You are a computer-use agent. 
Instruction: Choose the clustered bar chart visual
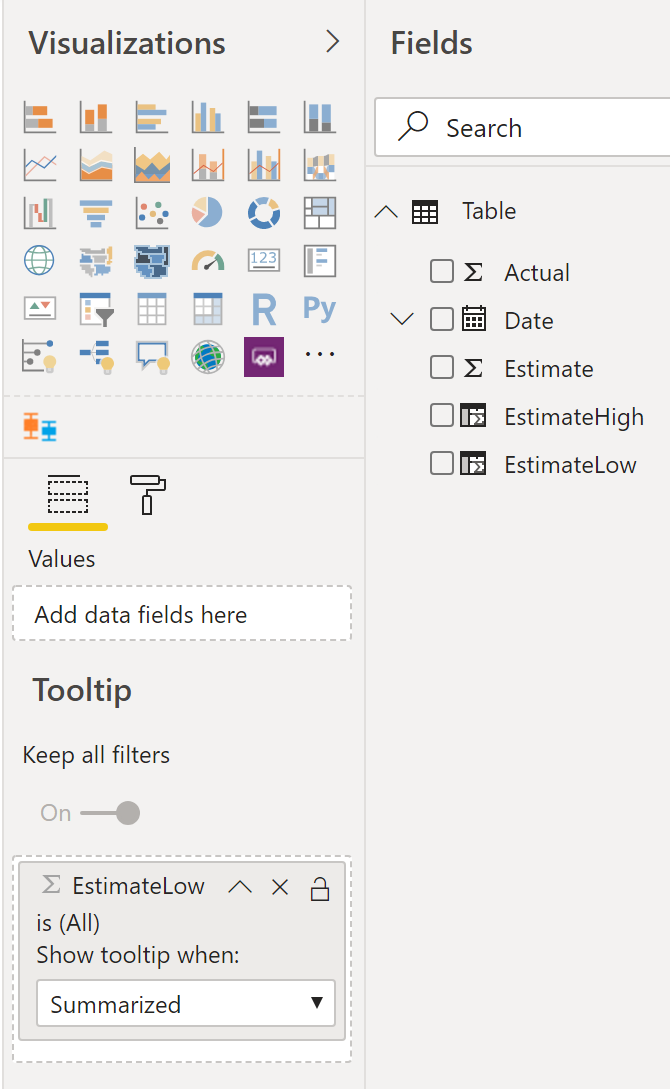[x=152, y=117]
